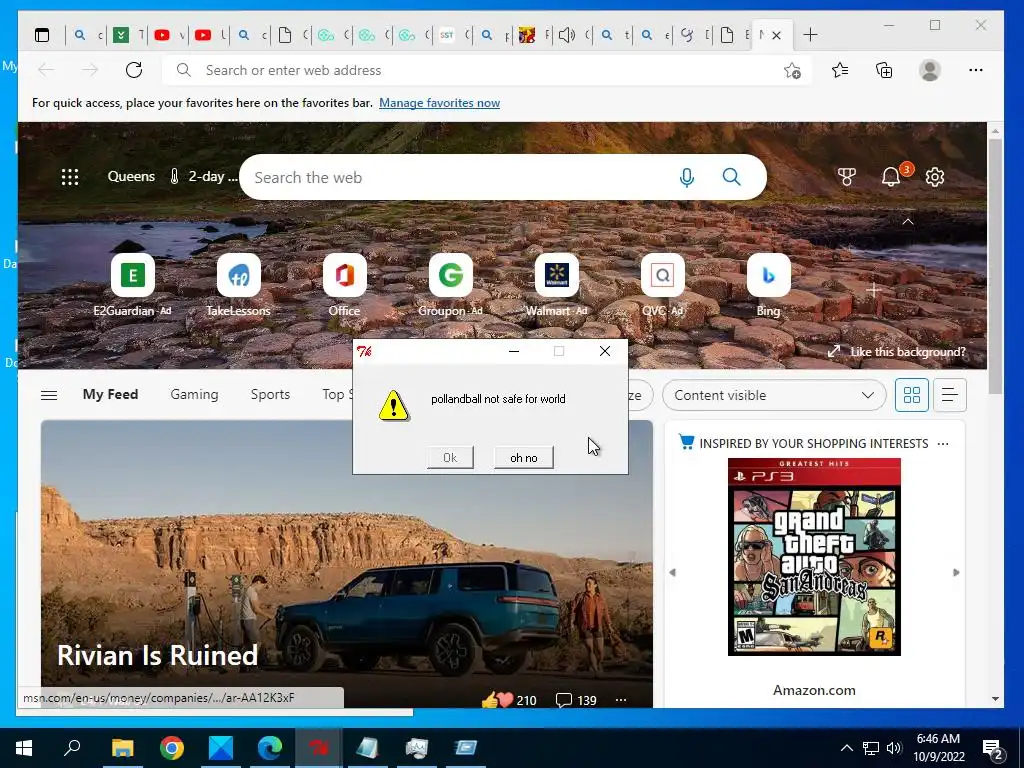Screen dimensions: 1024x768
Task: Start voice search with microphone
Action: pyautogui.click(x=686, y=177)
